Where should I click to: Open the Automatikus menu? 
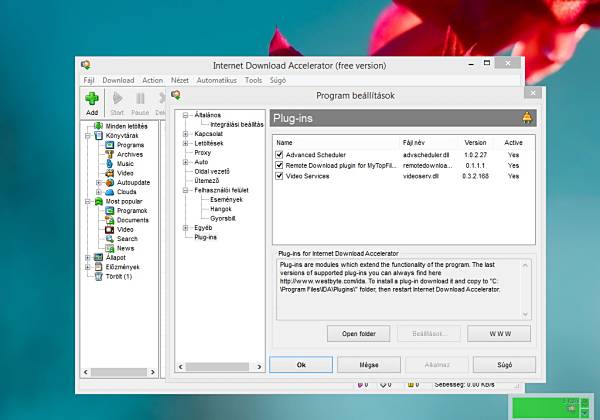point(217,80)
